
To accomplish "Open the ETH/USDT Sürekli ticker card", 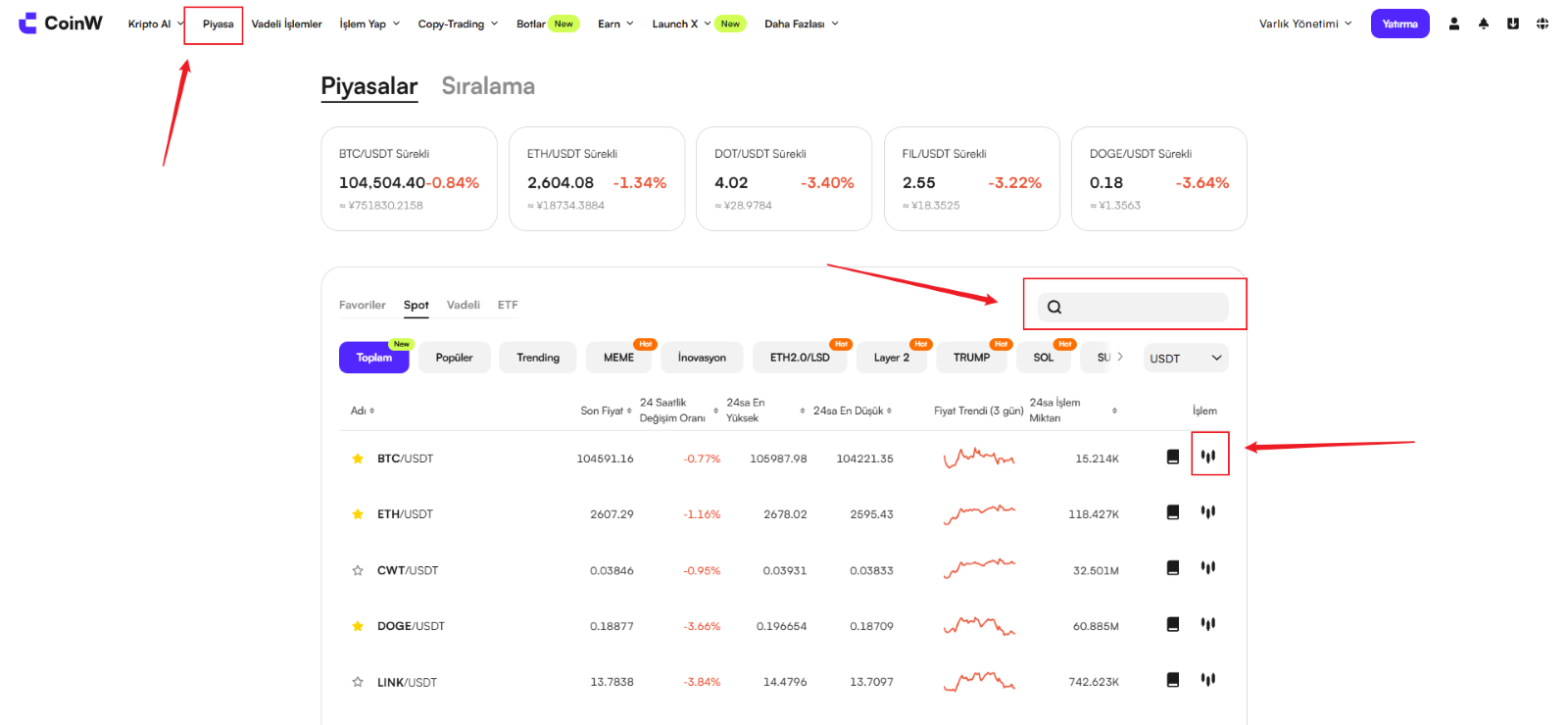I will tap(597, 179).
